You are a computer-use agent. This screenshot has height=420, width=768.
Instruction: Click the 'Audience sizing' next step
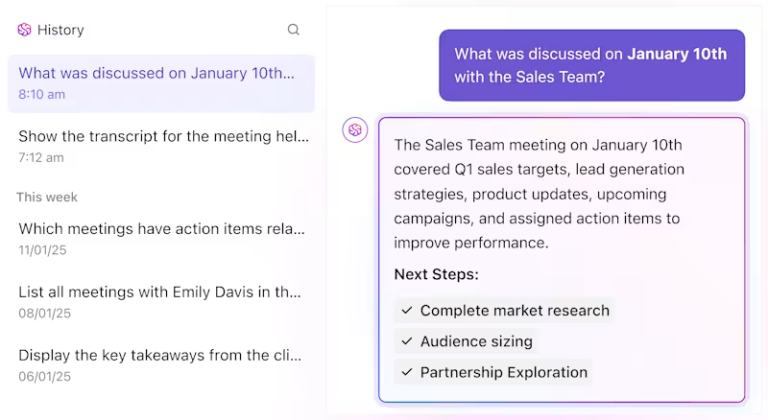pyautogui.click(x=476, y=342)
